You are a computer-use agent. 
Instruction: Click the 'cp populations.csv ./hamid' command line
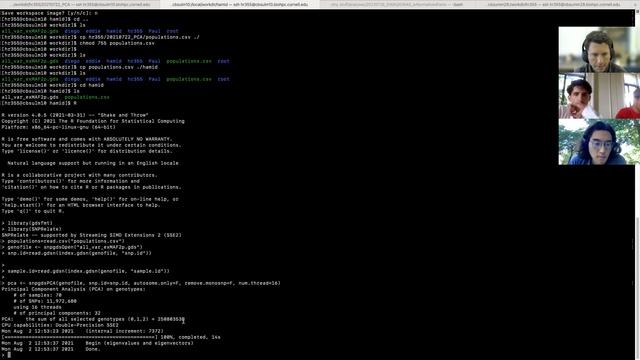tap(79, 67)
